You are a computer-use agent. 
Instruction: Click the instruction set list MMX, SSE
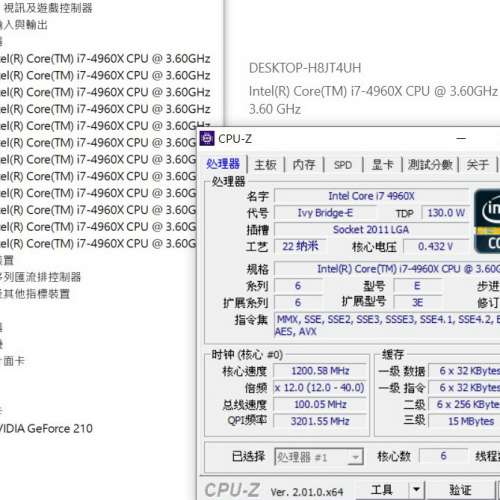point(387,325)
